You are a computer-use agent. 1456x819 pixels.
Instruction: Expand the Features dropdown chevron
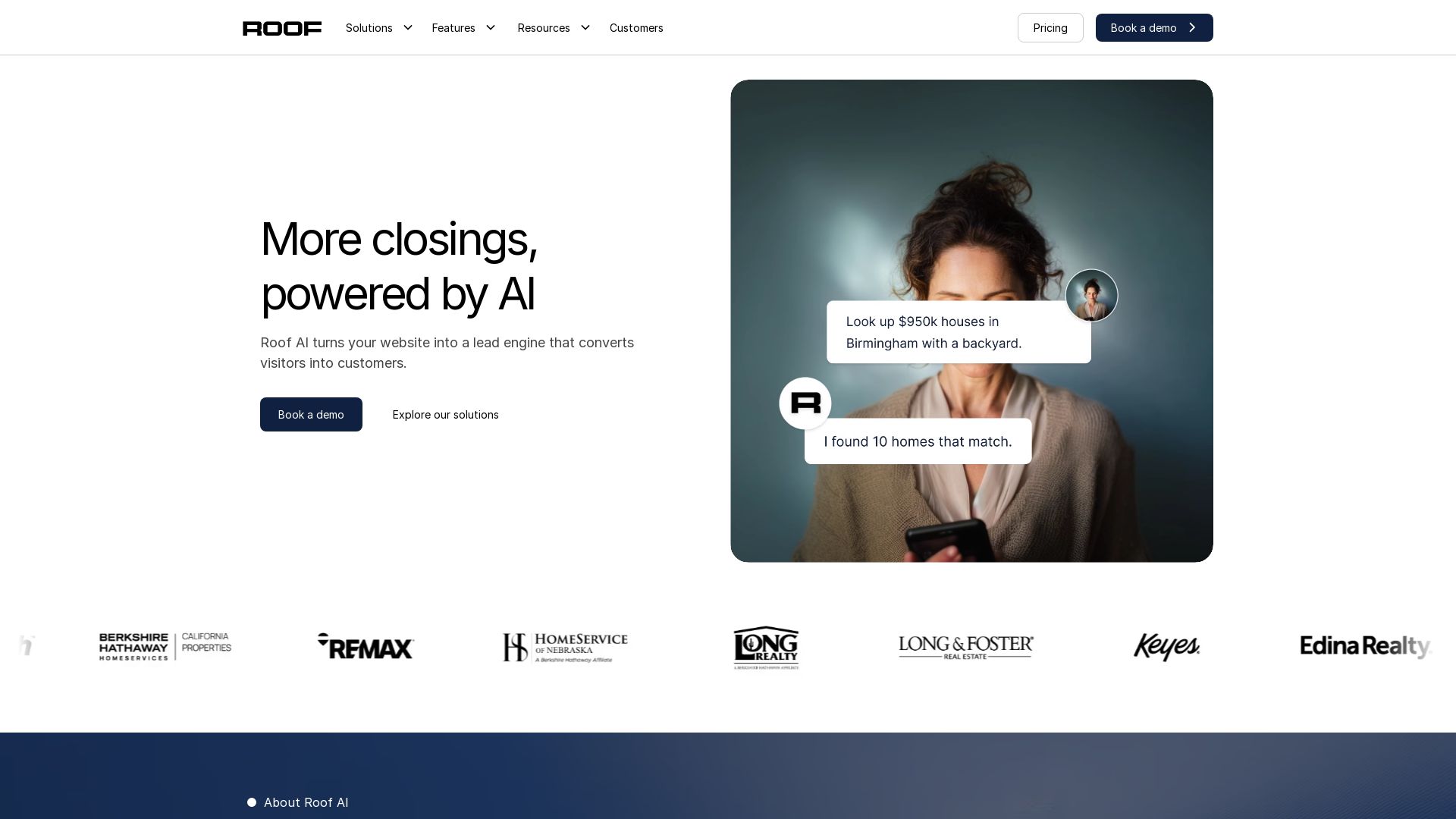click(491, 28)
